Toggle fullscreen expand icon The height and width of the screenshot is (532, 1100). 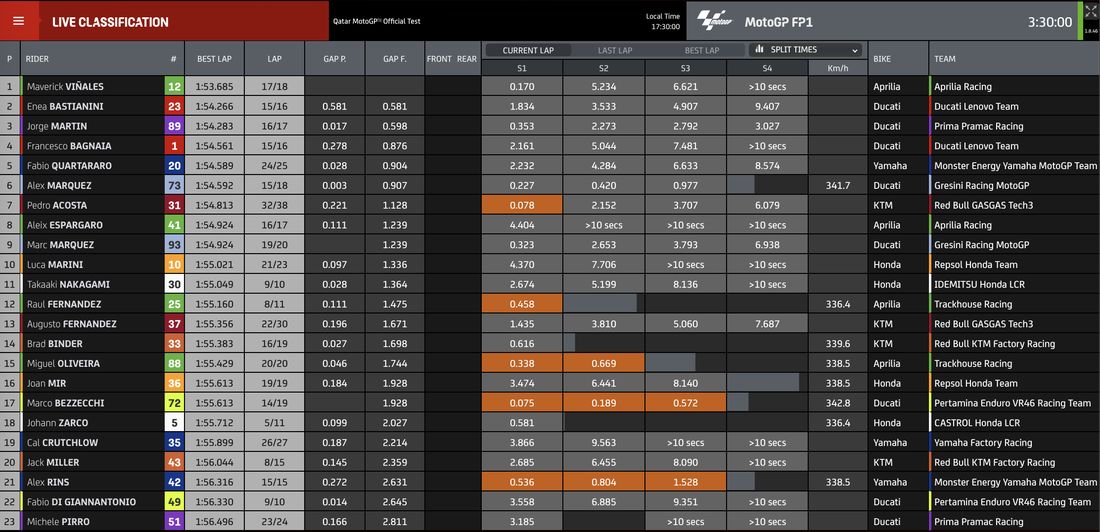1089,12
